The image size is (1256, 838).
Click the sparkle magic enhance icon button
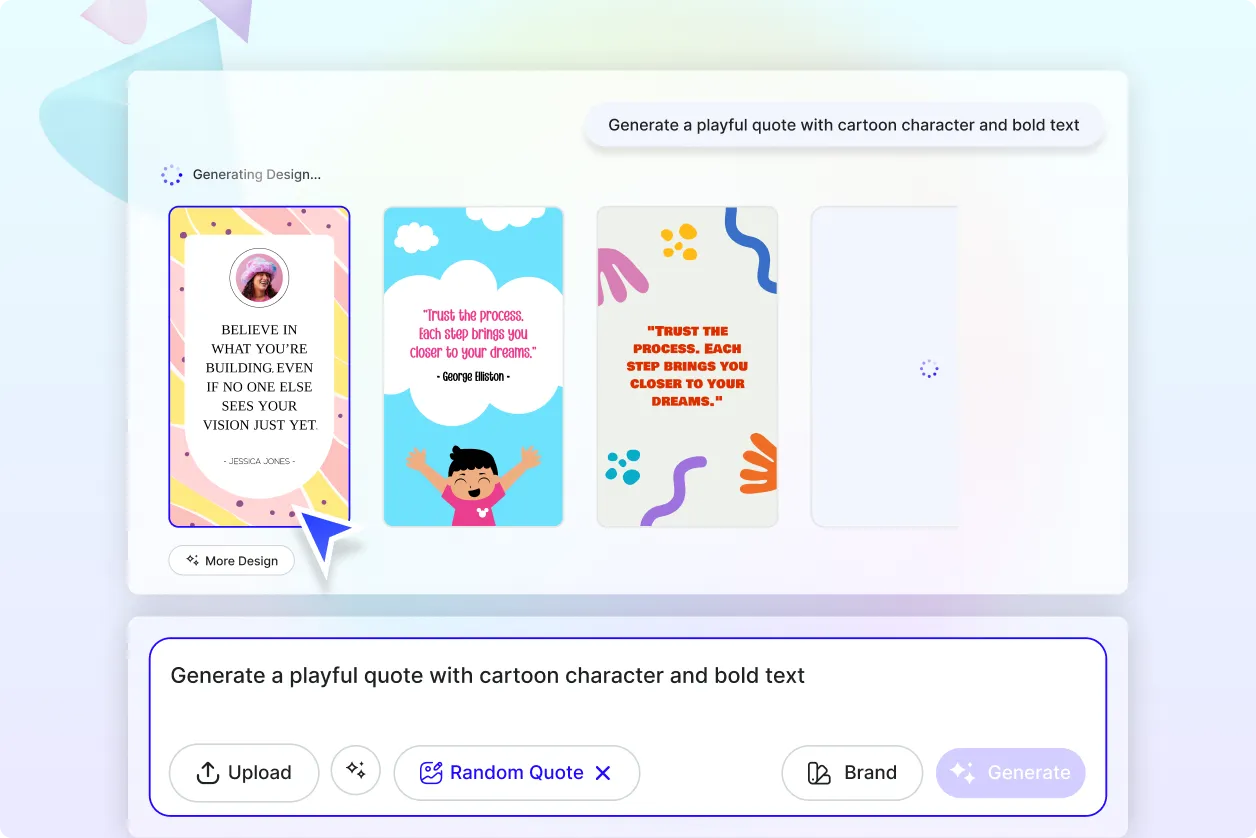click(x=356, y=770)
